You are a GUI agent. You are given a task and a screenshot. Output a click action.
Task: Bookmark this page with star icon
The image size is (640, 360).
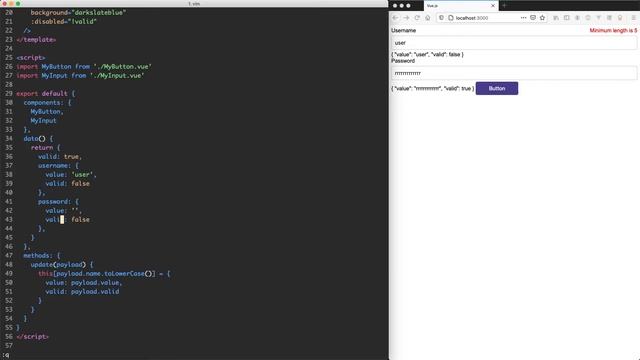click(542, 18)
